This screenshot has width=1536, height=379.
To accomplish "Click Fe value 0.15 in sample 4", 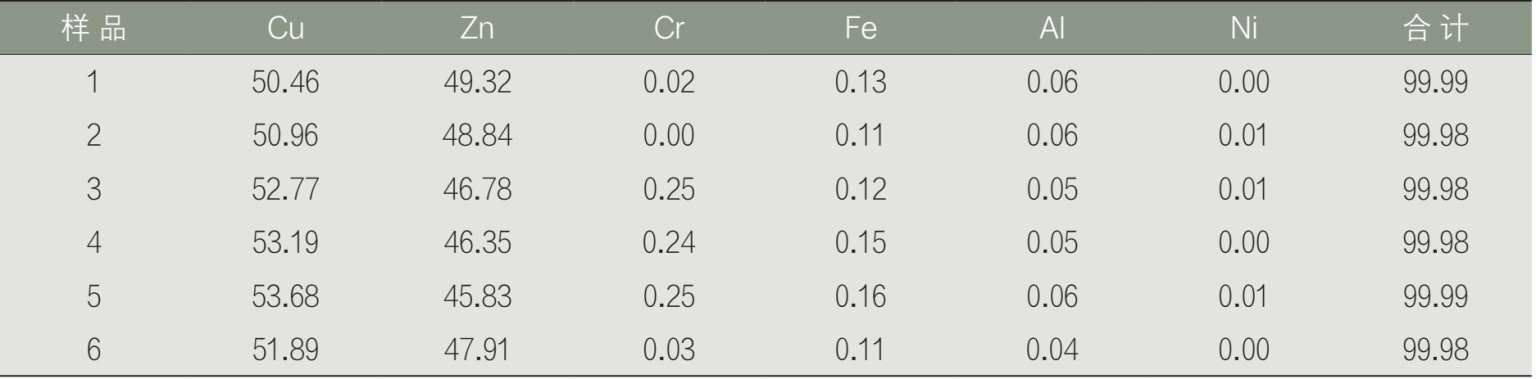I will (x=860, y=242).
